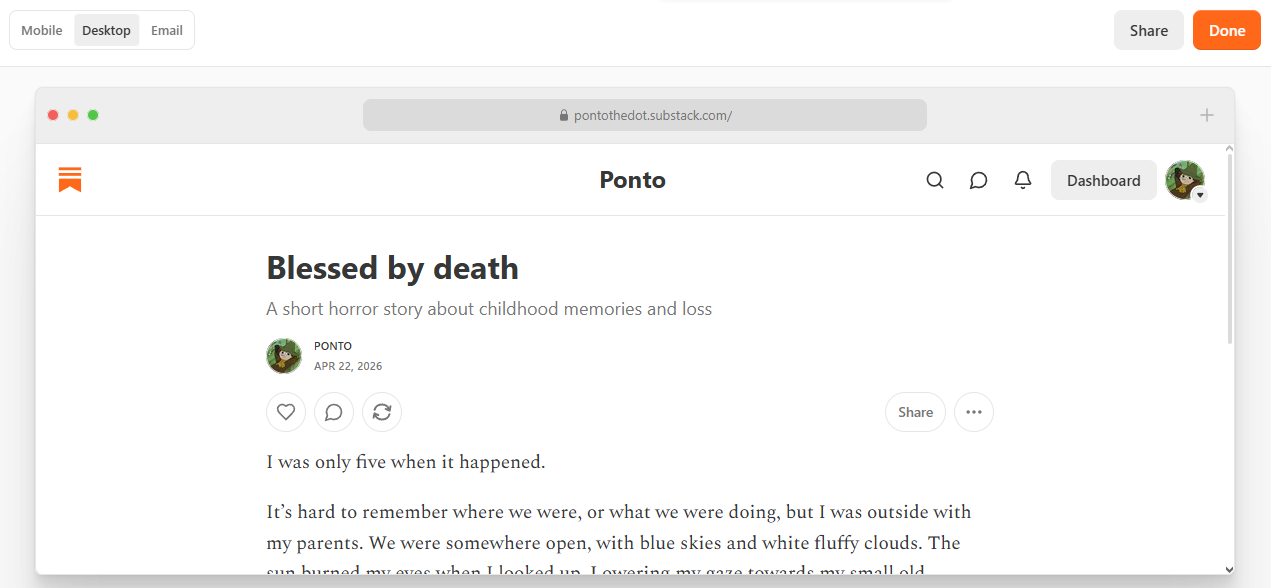Open search with the magnifier icon
This screenshot has width=1271, height=588.
tap(935, 180)
